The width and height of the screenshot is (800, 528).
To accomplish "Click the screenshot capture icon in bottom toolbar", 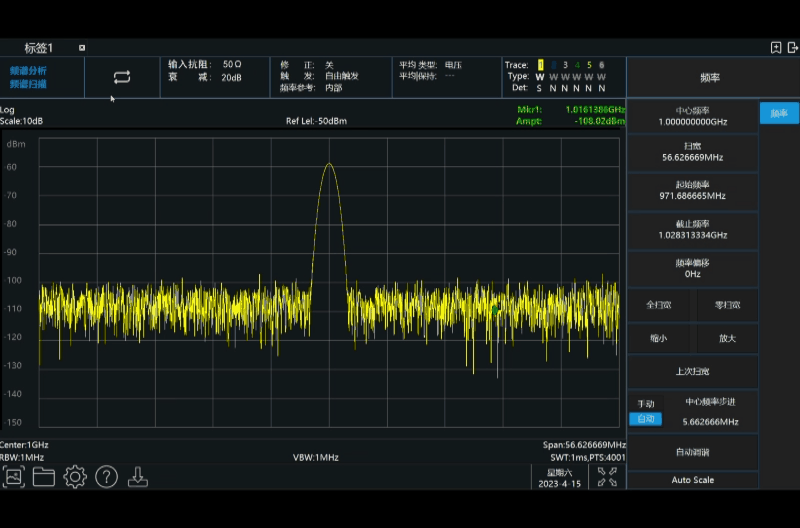I will [13, 477].
